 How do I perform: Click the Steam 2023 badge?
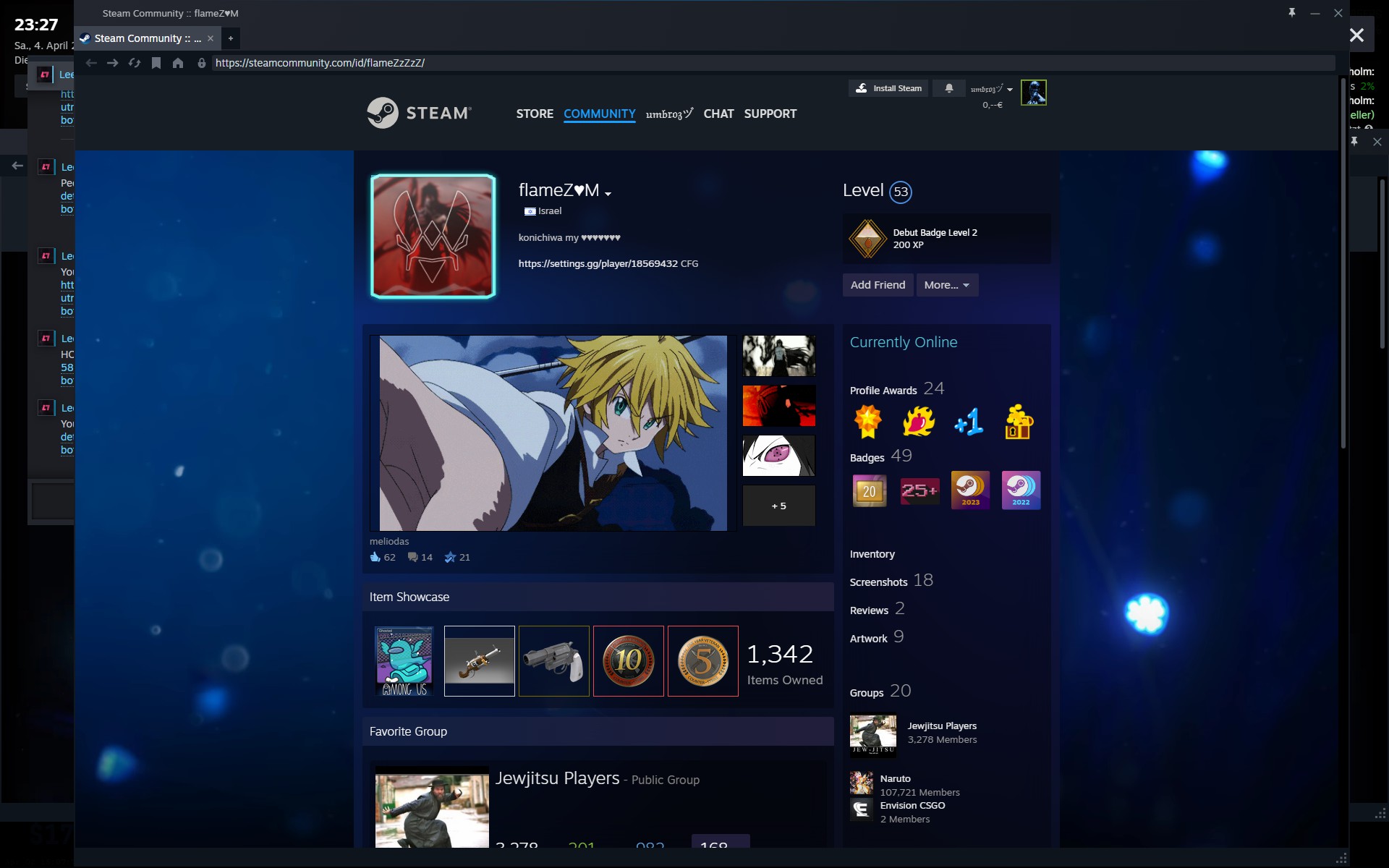tap(970, 490)
